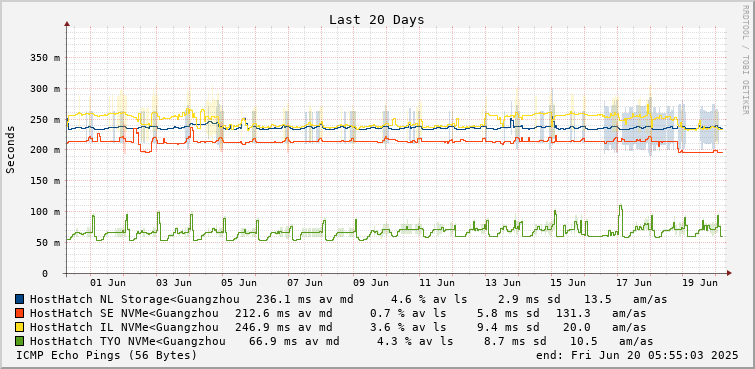Click the 'HostHatch IL NVMe<Guangzhou' legend label

(x=124, y=328)
